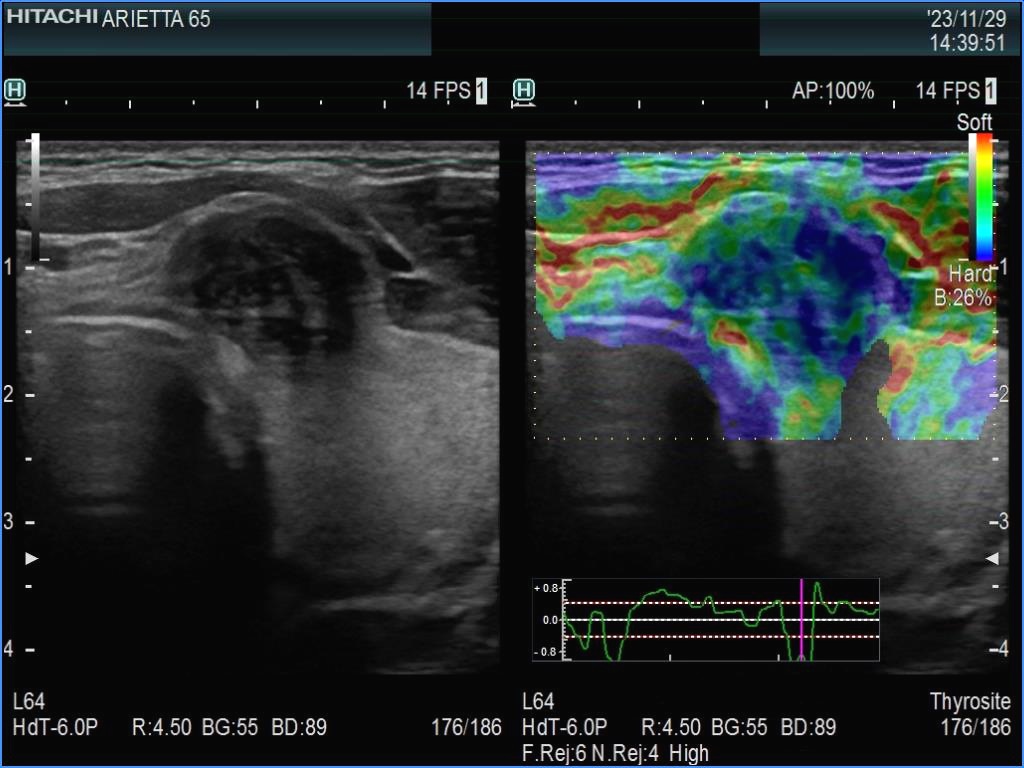Screen dimensions: 1024x768
Task: Click the HITACHI logo
Action: coord(52,16)
